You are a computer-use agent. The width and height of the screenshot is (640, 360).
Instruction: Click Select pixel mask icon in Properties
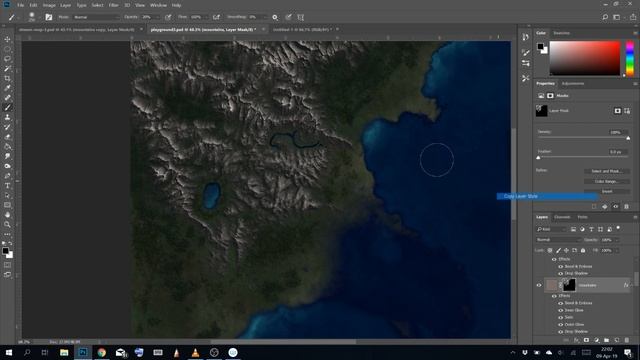click(618, 111)
